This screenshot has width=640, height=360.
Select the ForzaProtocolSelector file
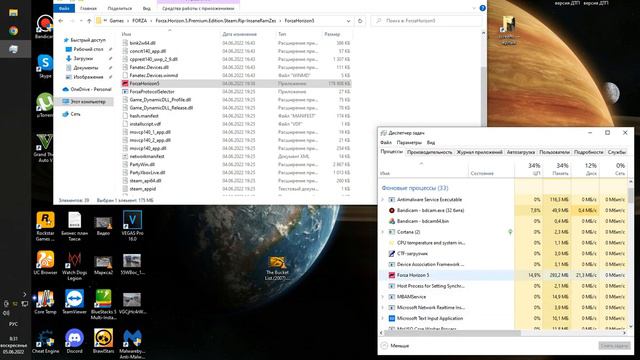click(x=236, y=91)
